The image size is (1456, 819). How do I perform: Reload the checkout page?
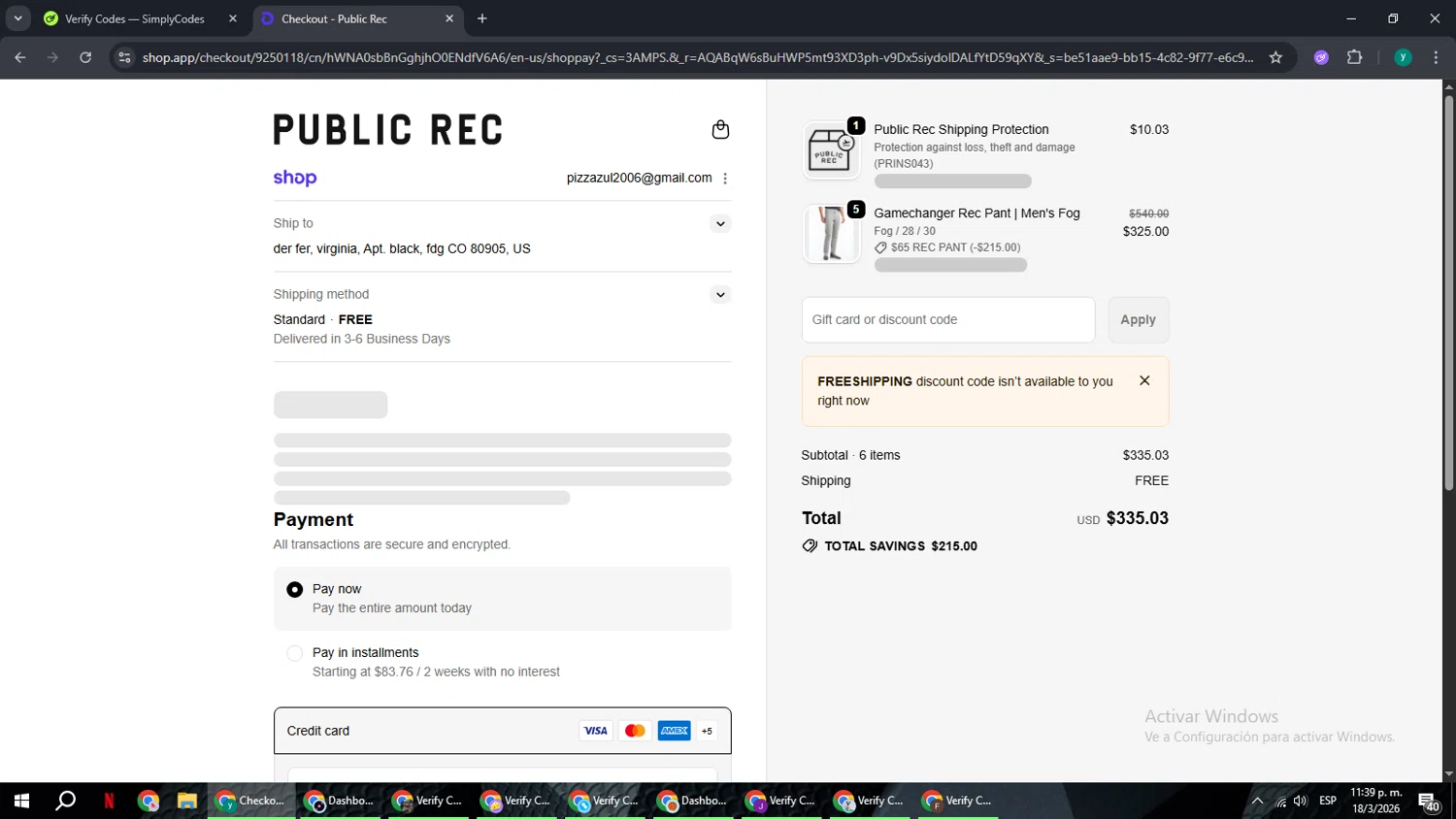pyautogui.click(x=85, y=58)
